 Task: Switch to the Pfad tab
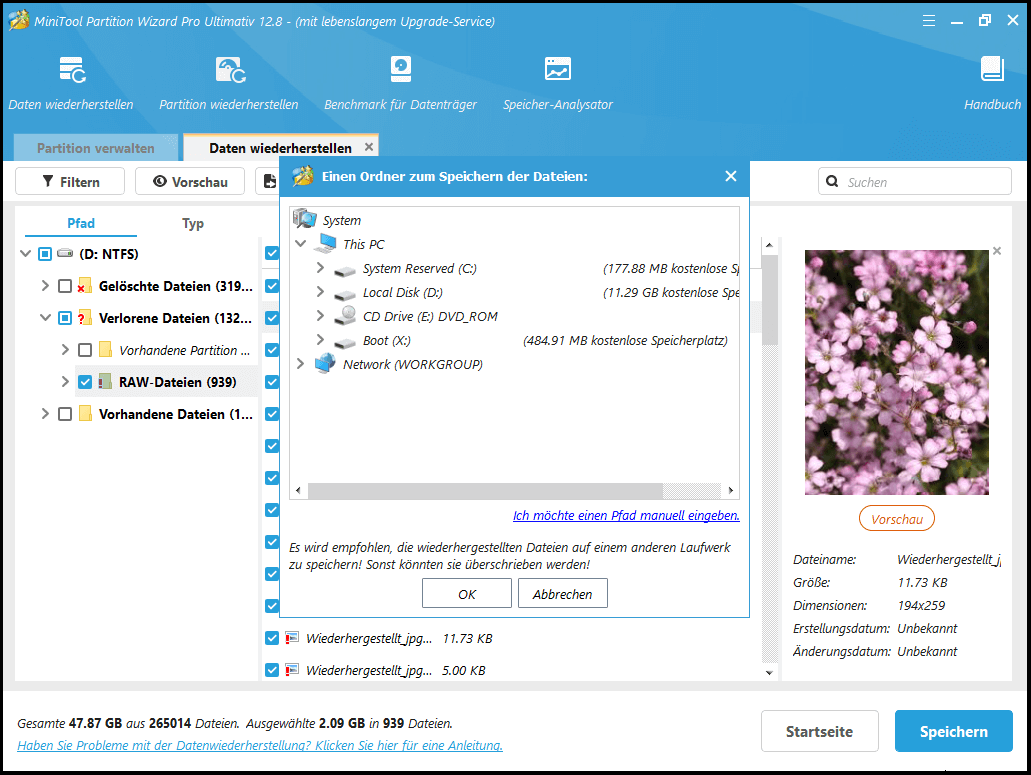tap(81, 223)
